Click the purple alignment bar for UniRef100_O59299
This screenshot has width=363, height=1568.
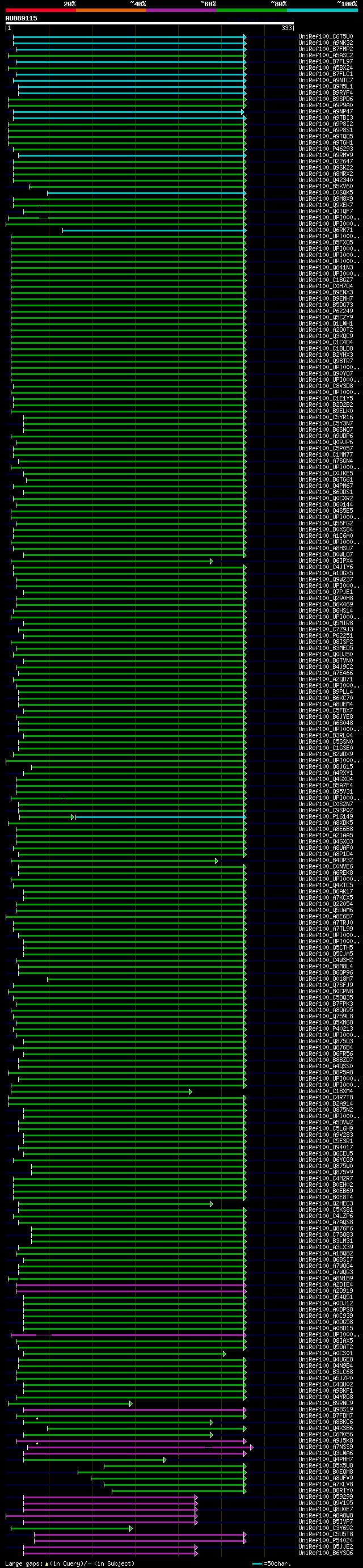pyautogui.click(x=110, y=1497)
